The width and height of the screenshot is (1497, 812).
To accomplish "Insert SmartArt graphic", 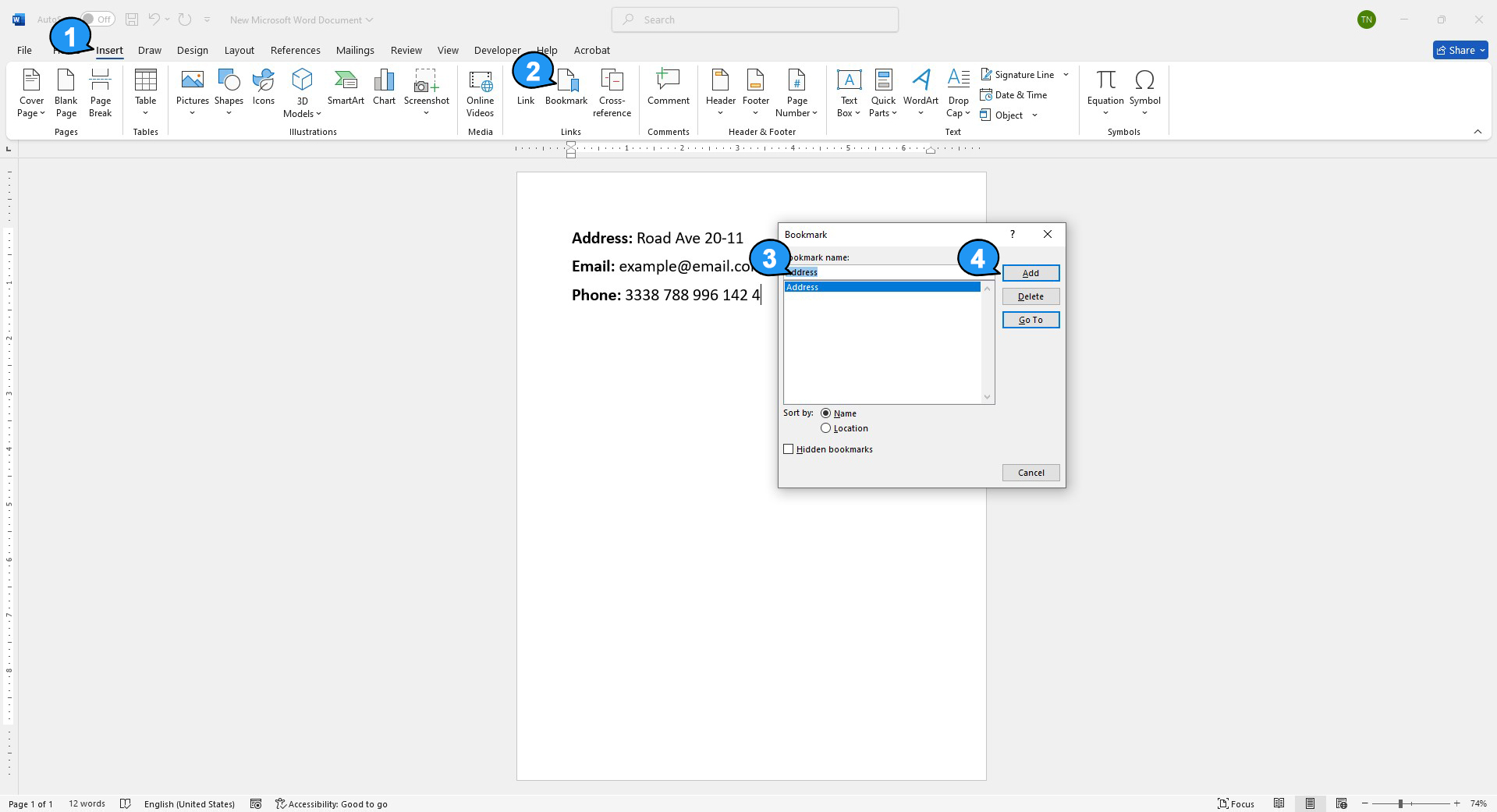I will (346, 87).
